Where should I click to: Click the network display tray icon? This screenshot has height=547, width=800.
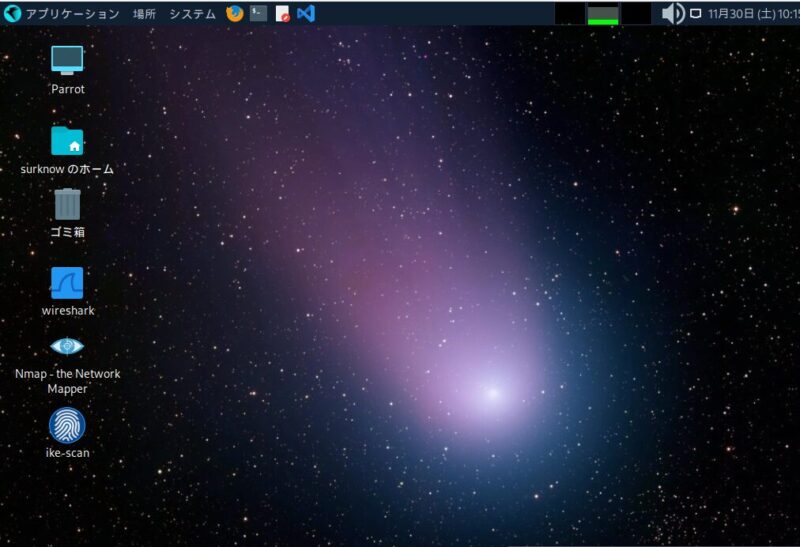click(695, 14)
